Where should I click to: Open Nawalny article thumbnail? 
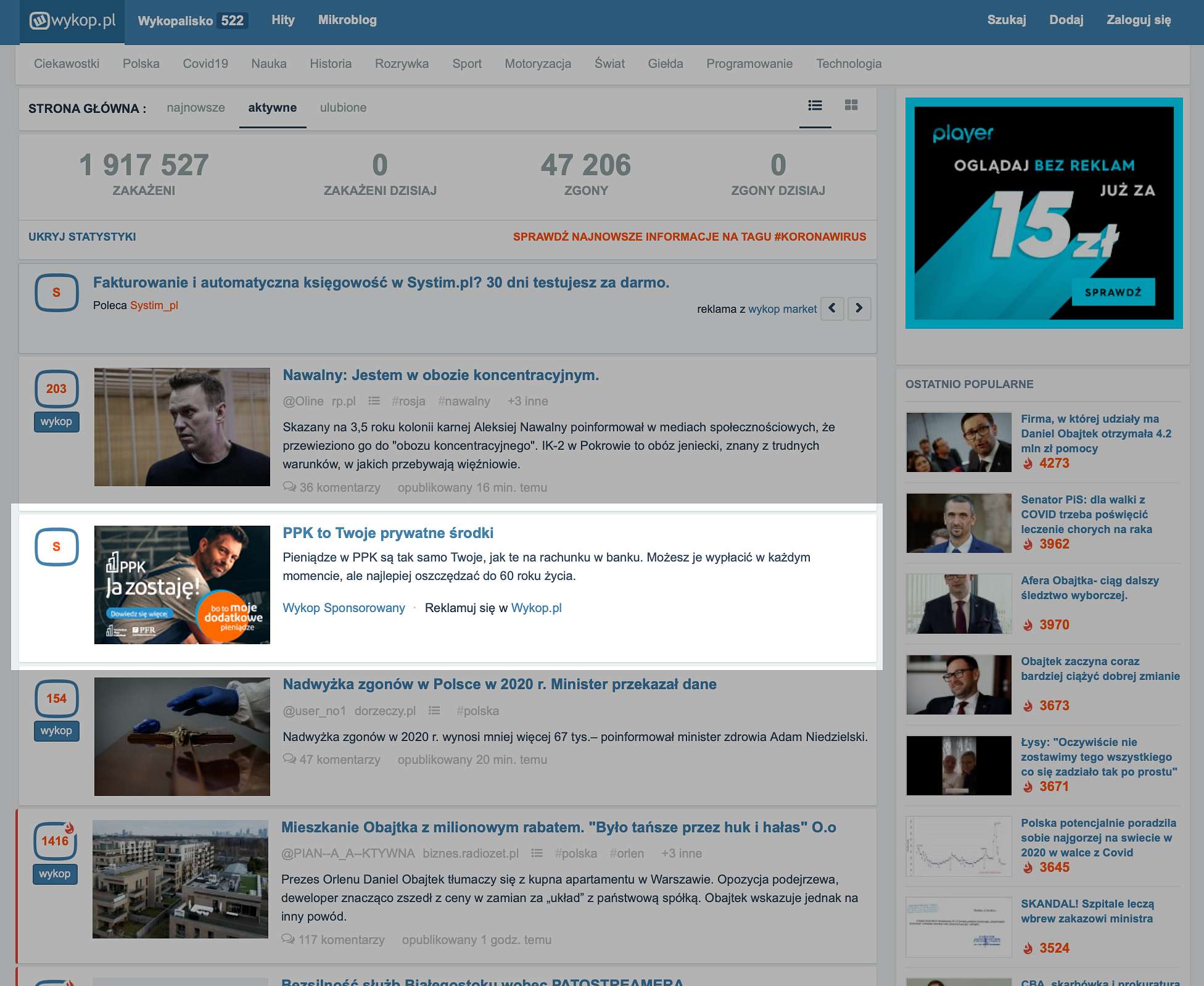point(182,427)
